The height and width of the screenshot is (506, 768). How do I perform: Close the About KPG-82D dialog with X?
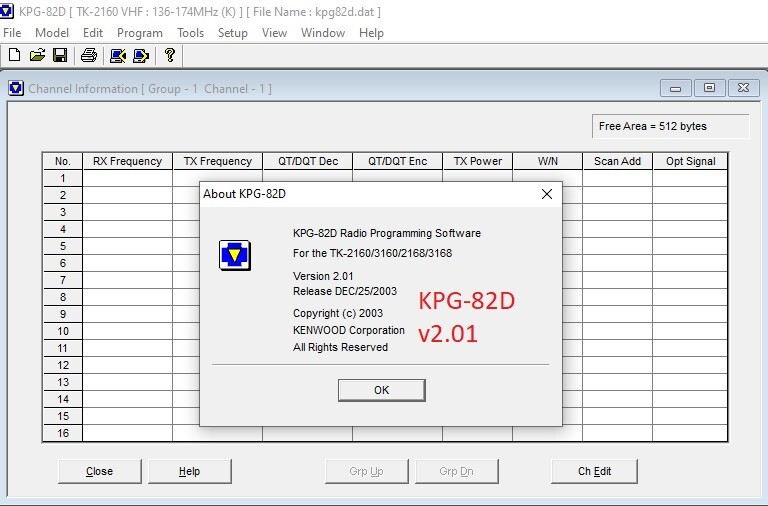(x=547, y=194)
